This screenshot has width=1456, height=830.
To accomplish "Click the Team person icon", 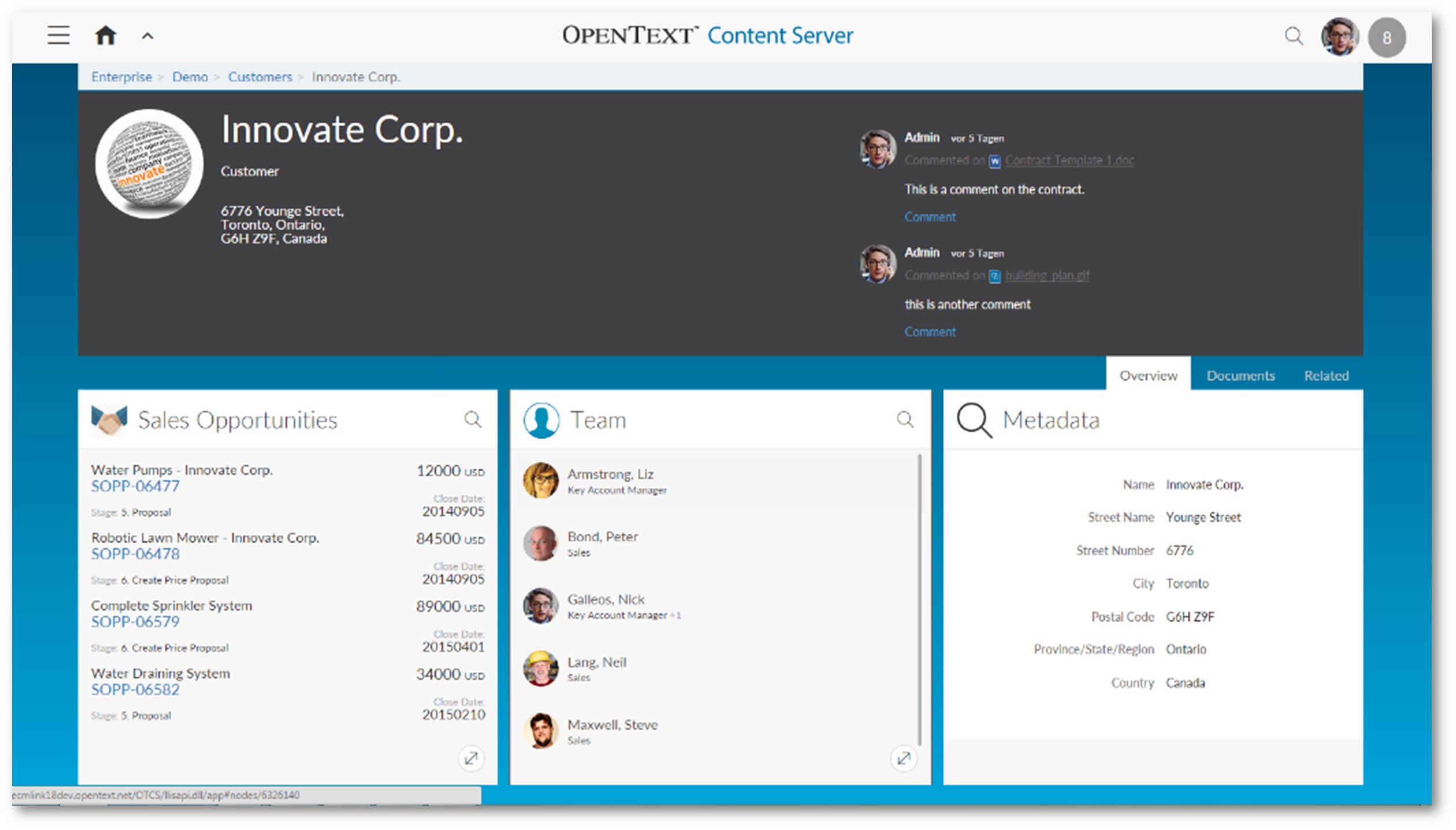I will pos(541,420).
